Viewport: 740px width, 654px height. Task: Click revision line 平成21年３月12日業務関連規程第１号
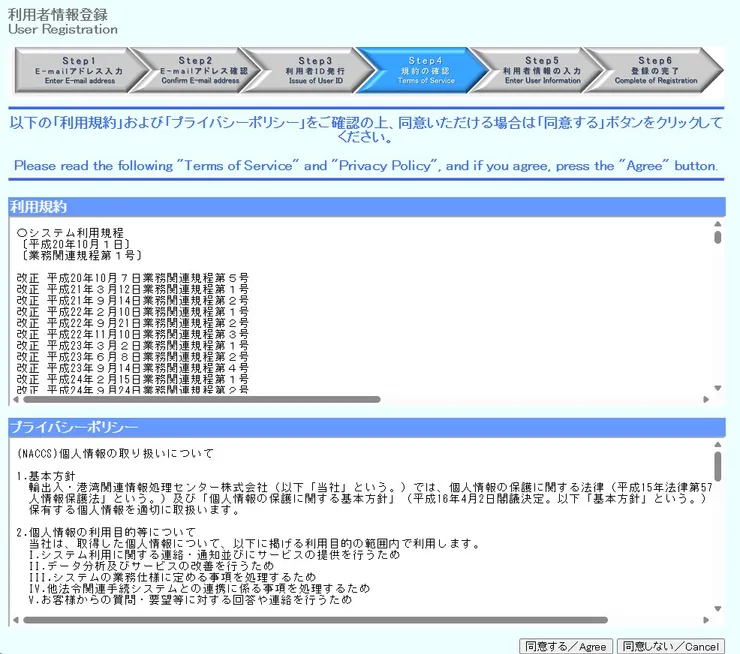point(148,289)
